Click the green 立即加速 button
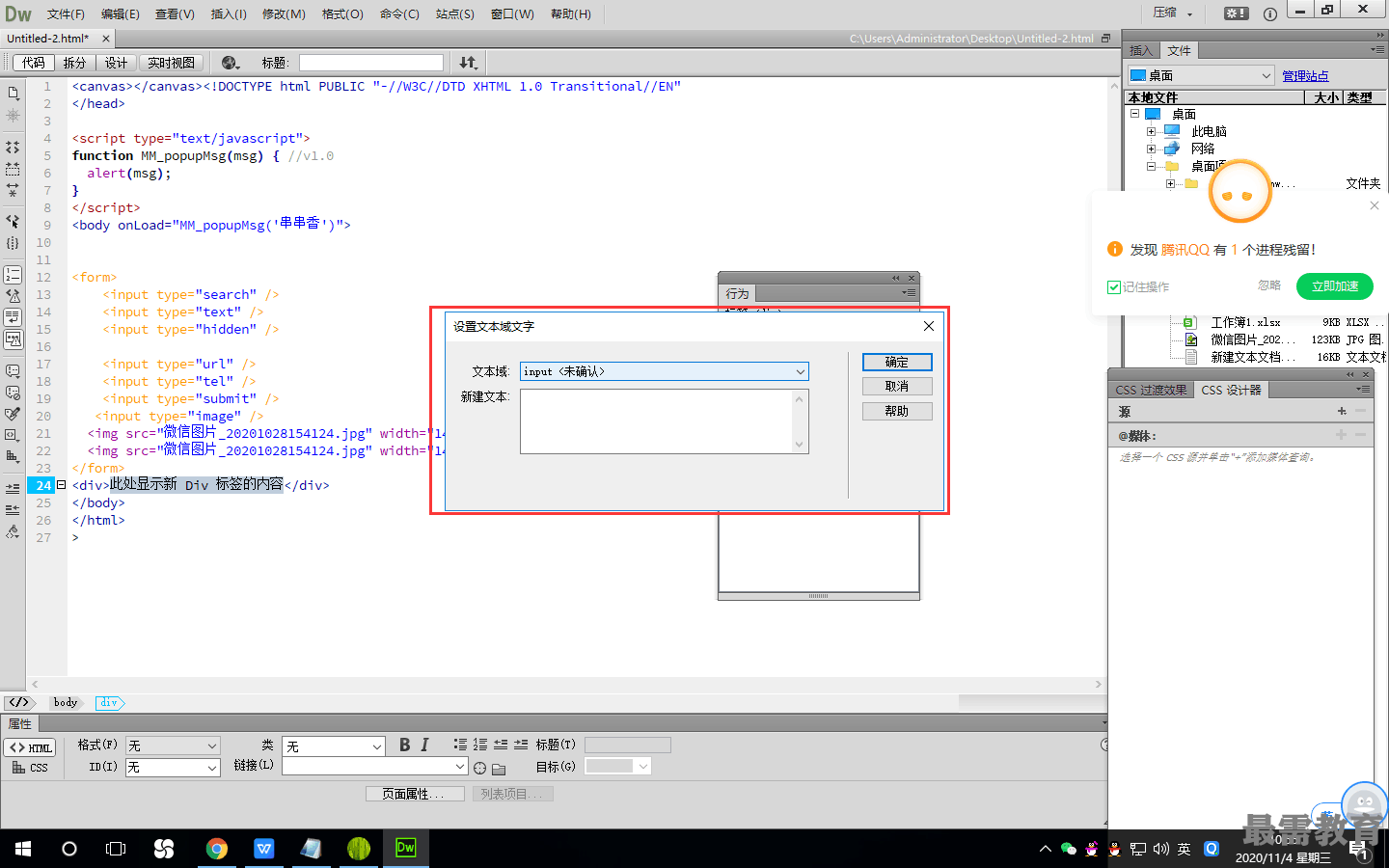This screenshot has width=1389, height=868. [x=1335, y=286]
